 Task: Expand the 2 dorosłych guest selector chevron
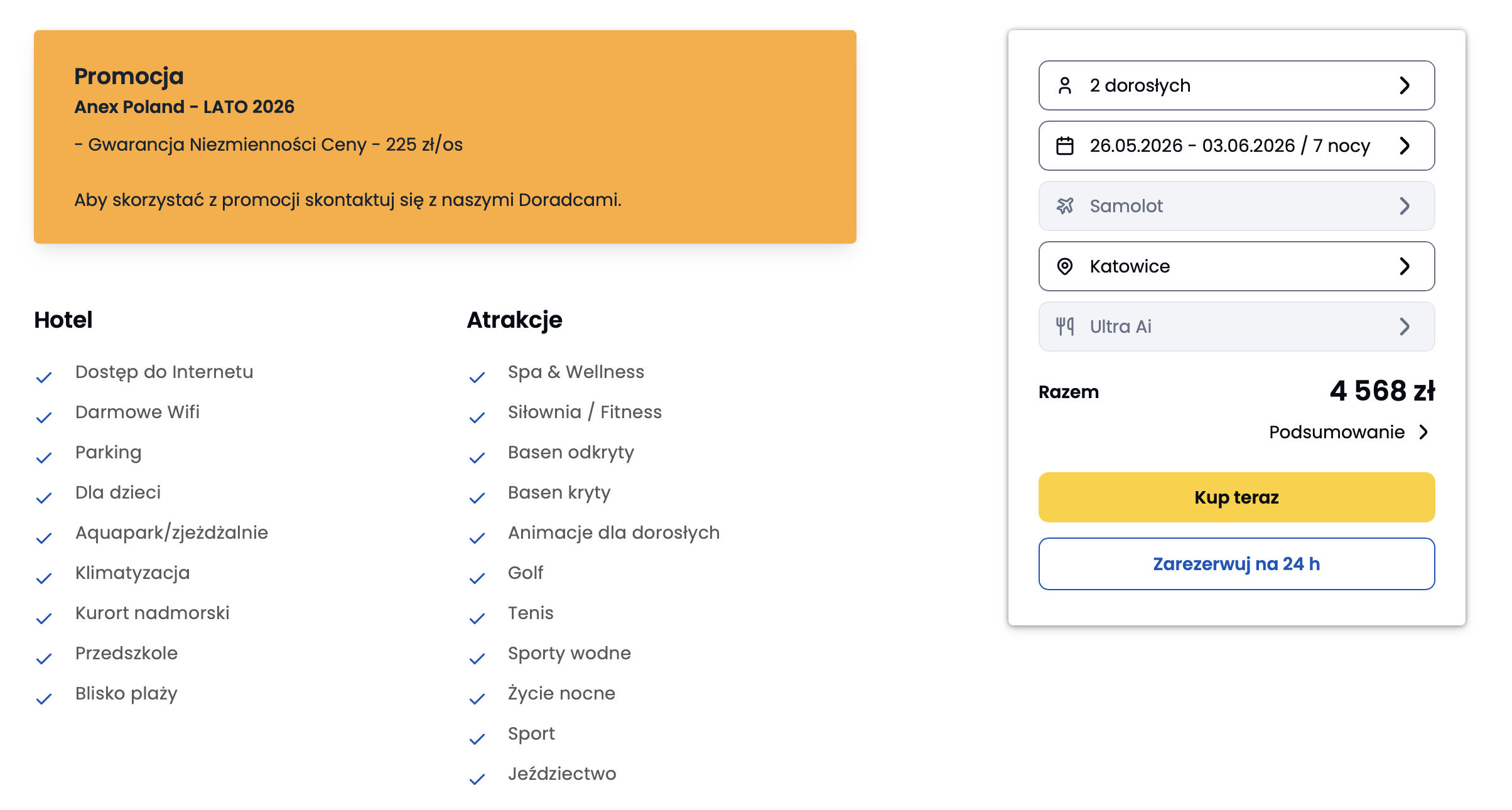click(1405, 85)
